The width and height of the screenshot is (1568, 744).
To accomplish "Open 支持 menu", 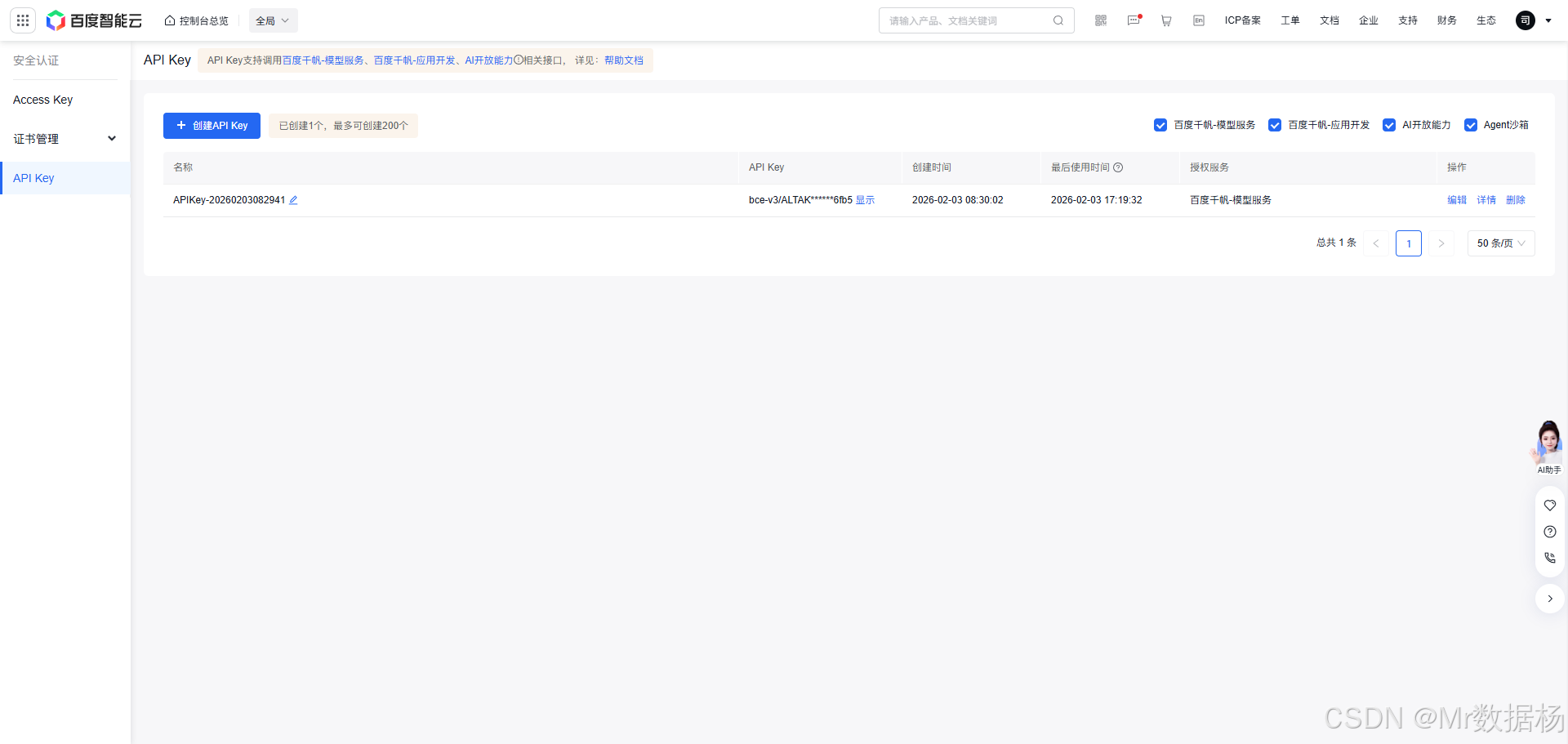I will coord(1408,20).
